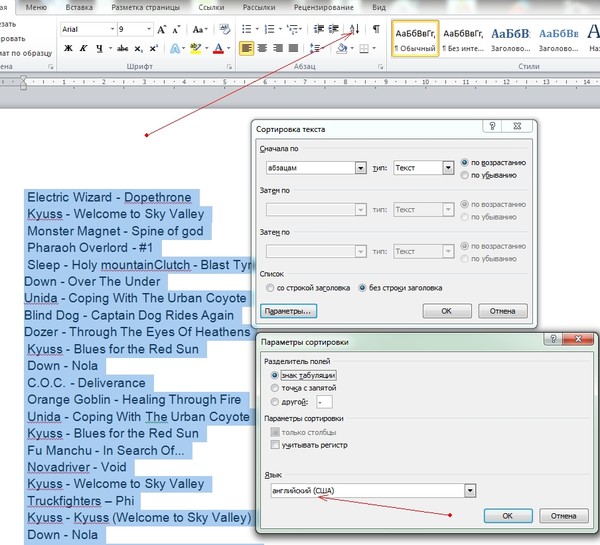Click help button in Сортировка текста dialog

pyautogui.click(x=492, y=126)
